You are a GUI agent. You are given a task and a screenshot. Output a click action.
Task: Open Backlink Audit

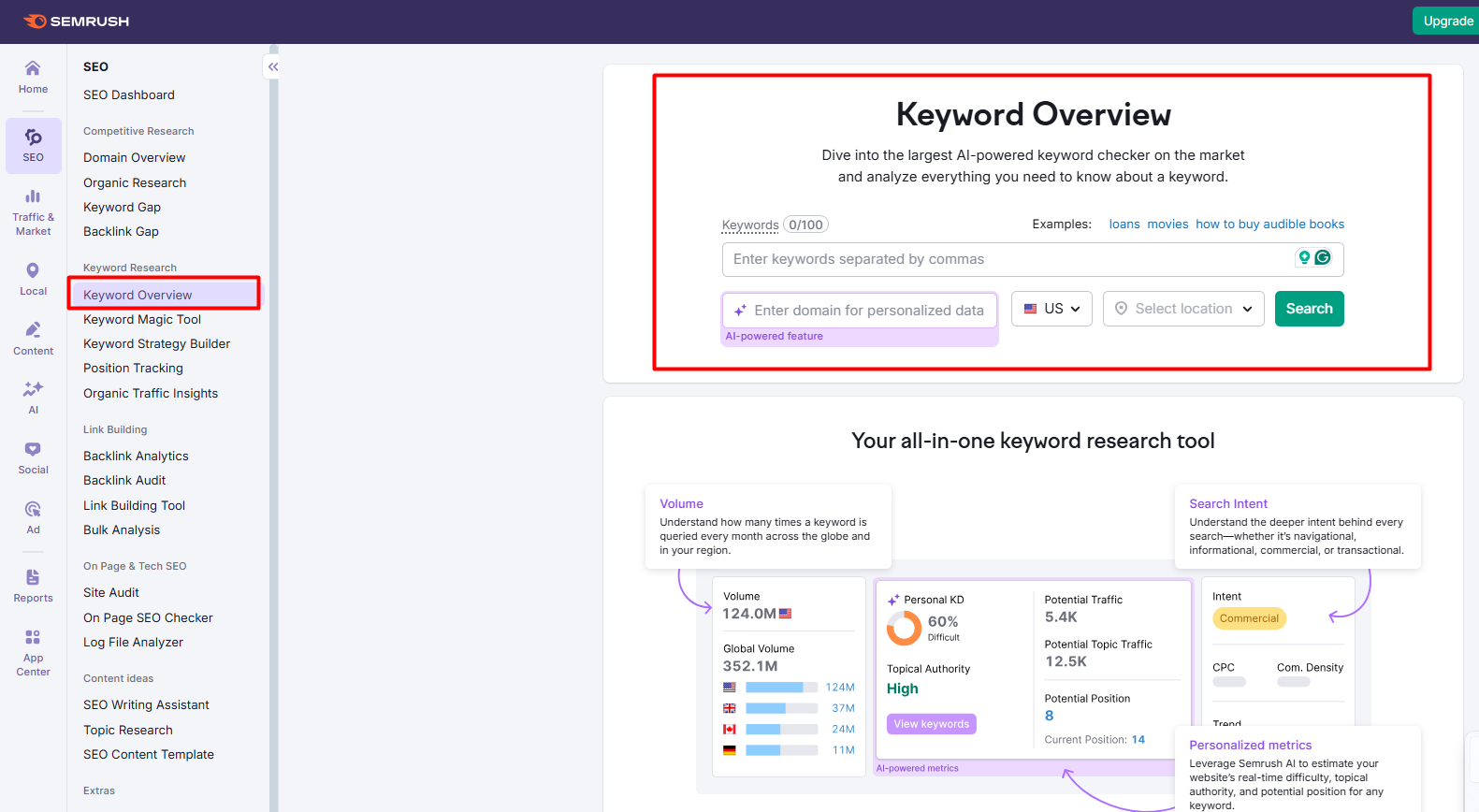pos(124,480)
